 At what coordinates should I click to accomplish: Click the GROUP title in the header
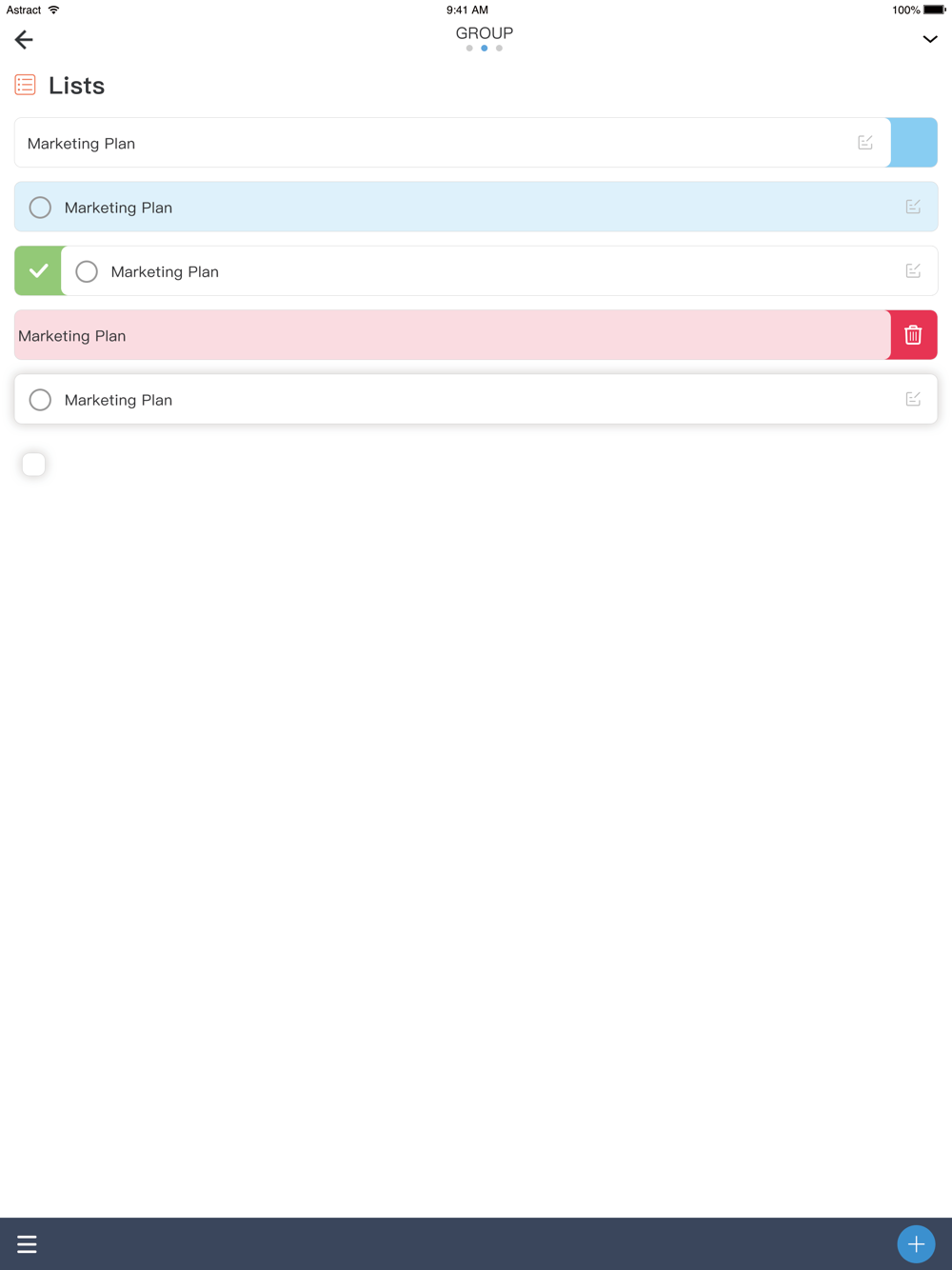(484, 33)
